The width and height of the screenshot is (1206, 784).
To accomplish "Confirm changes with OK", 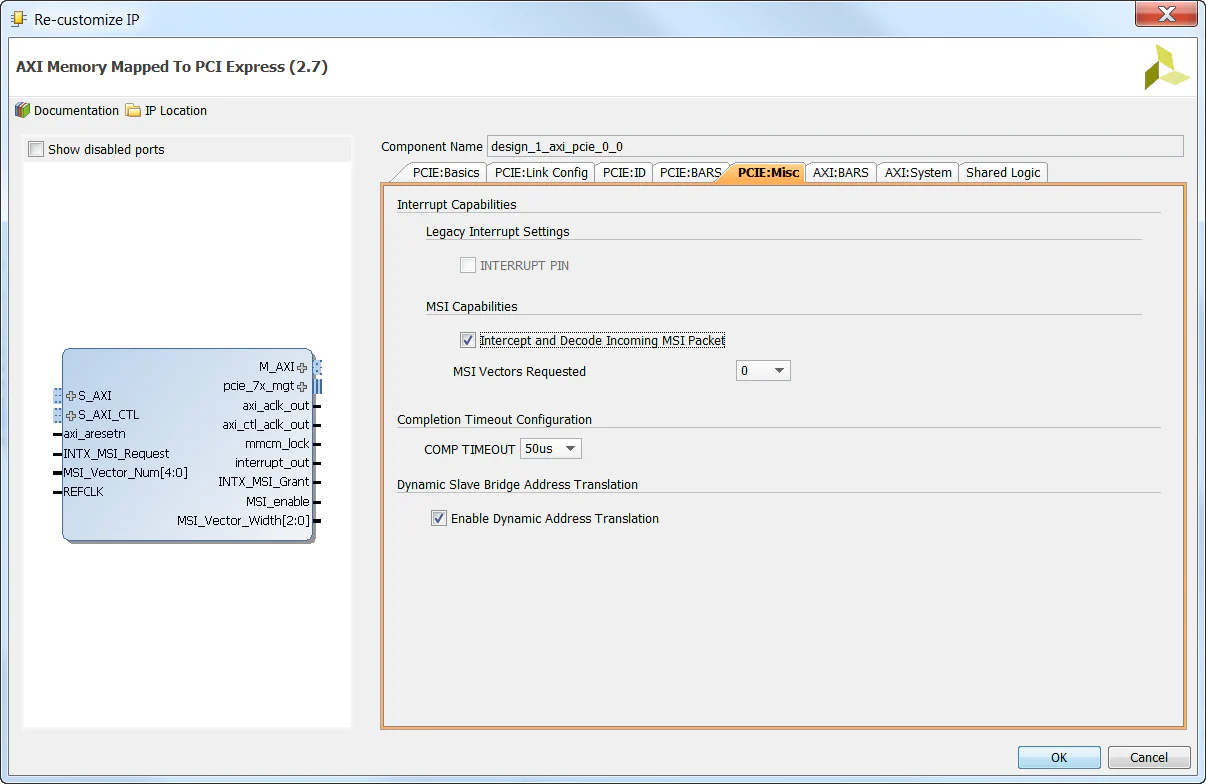I will pos(1058,757).
